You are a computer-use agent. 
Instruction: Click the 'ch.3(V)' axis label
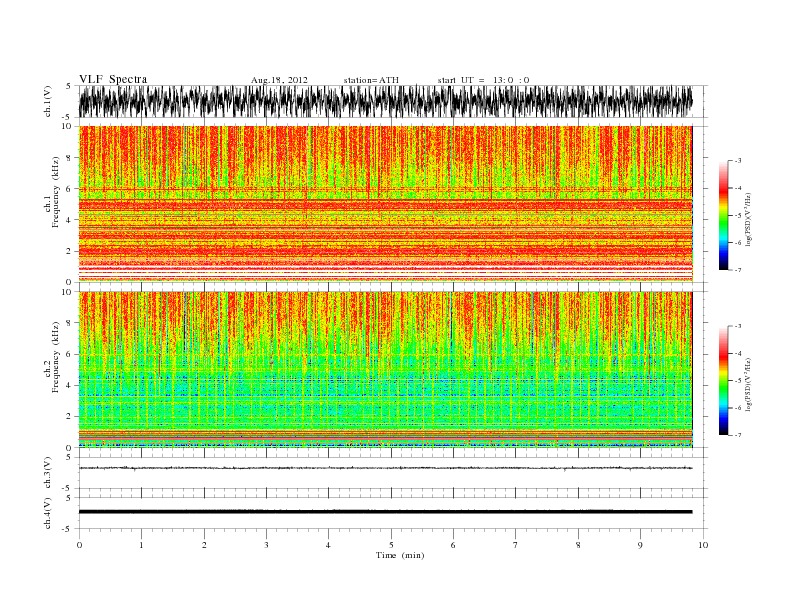(48, 474)
